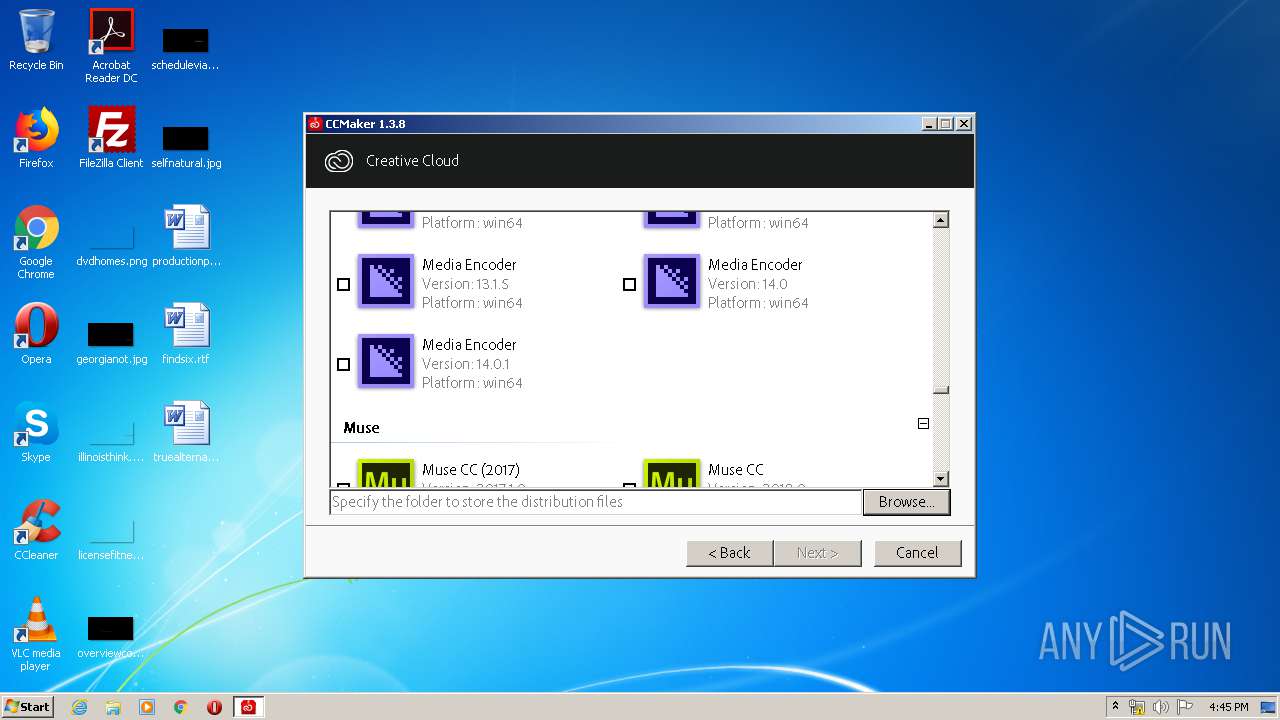The height and width of the screenshot is (720, 1280).
Task: Select georgianot.jpg file on desktop
Action: [111, 342]
